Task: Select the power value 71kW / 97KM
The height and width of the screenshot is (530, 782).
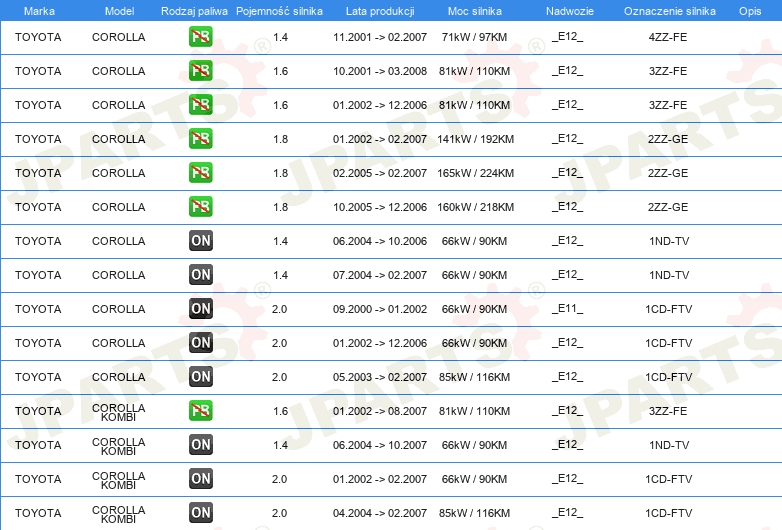Action: point(474,37)
